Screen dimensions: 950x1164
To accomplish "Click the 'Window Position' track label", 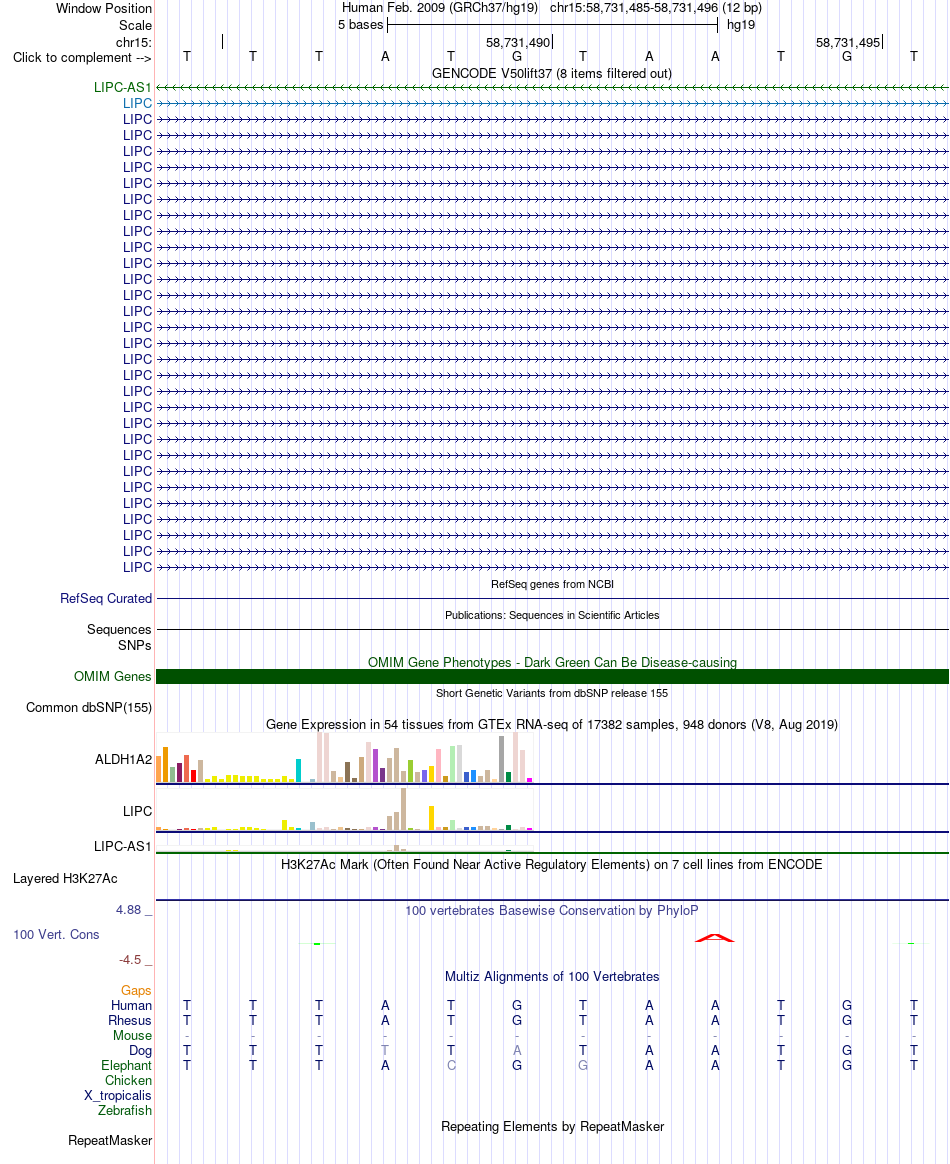I will pyautogui.click(x=104, y=9).
